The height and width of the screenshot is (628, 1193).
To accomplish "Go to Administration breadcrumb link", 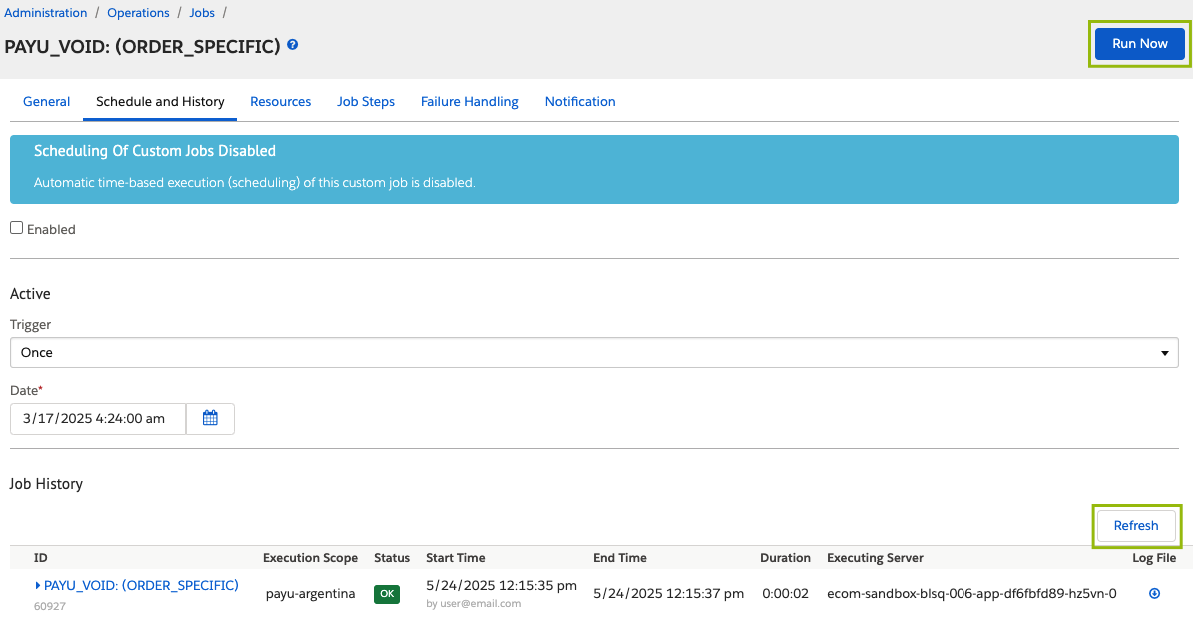I will [46, 13].
